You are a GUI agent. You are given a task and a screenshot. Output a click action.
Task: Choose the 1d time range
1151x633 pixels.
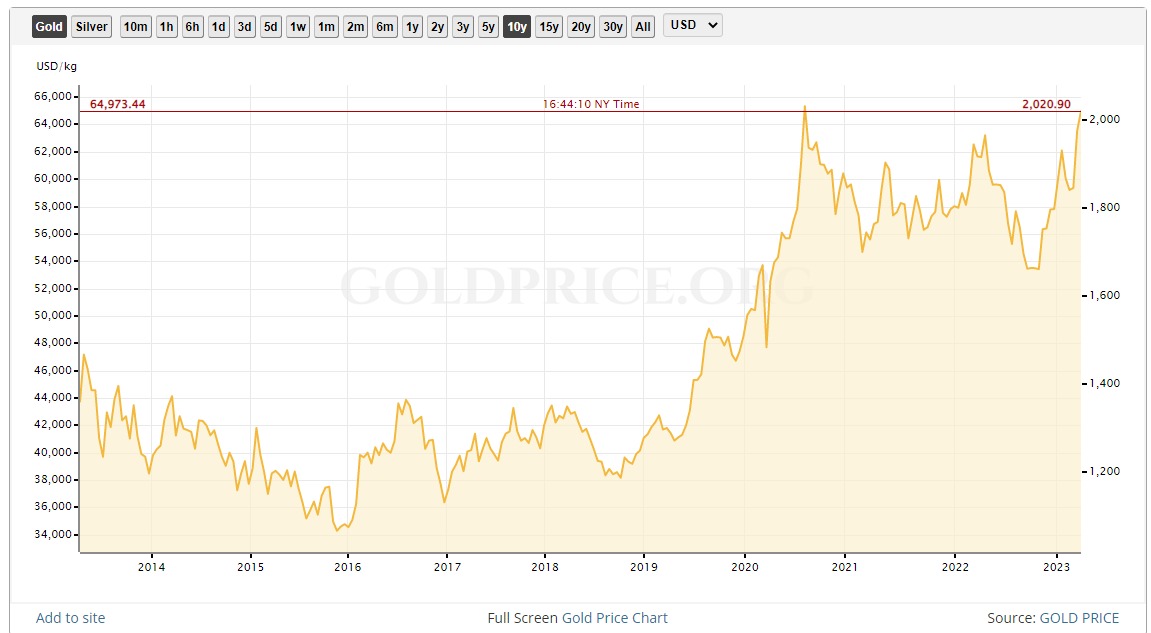(x=218, y=26)
